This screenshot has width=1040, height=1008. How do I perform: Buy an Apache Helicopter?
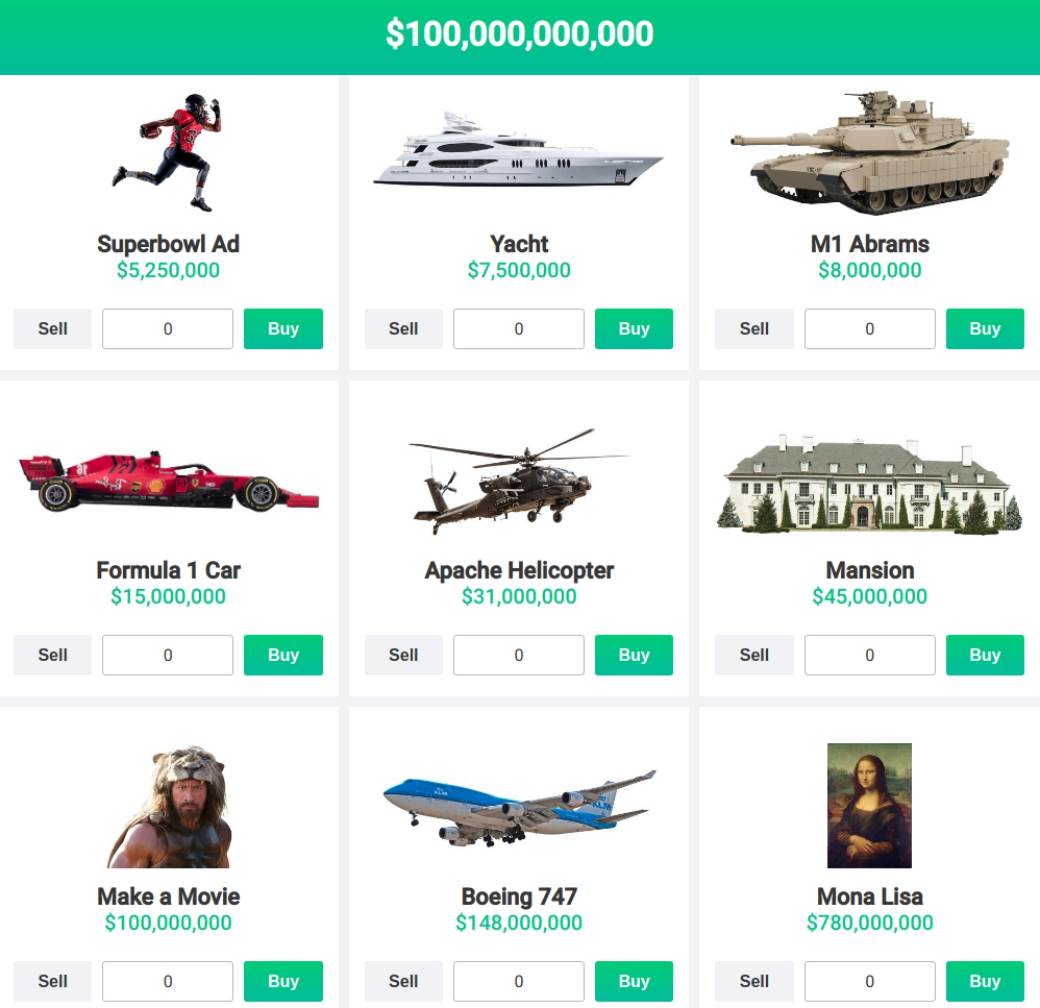[634, 655]
